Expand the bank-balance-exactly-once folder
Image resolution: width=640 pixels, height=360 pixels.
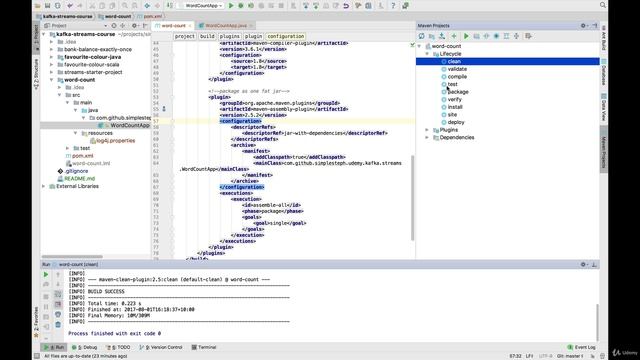[x=52, y=49]
